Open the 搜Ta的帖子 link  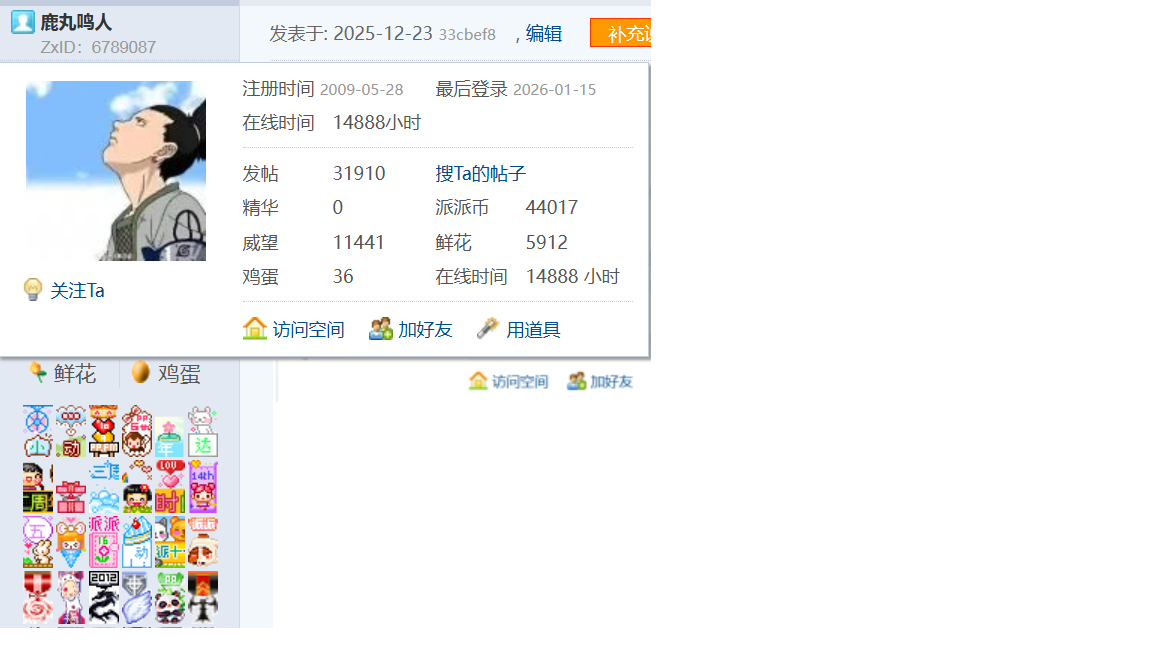pos(480,174)
